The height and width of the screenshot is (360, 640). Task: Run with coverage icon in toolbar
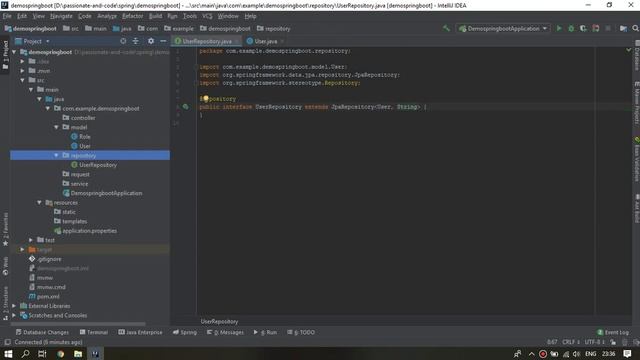point(583,28)
